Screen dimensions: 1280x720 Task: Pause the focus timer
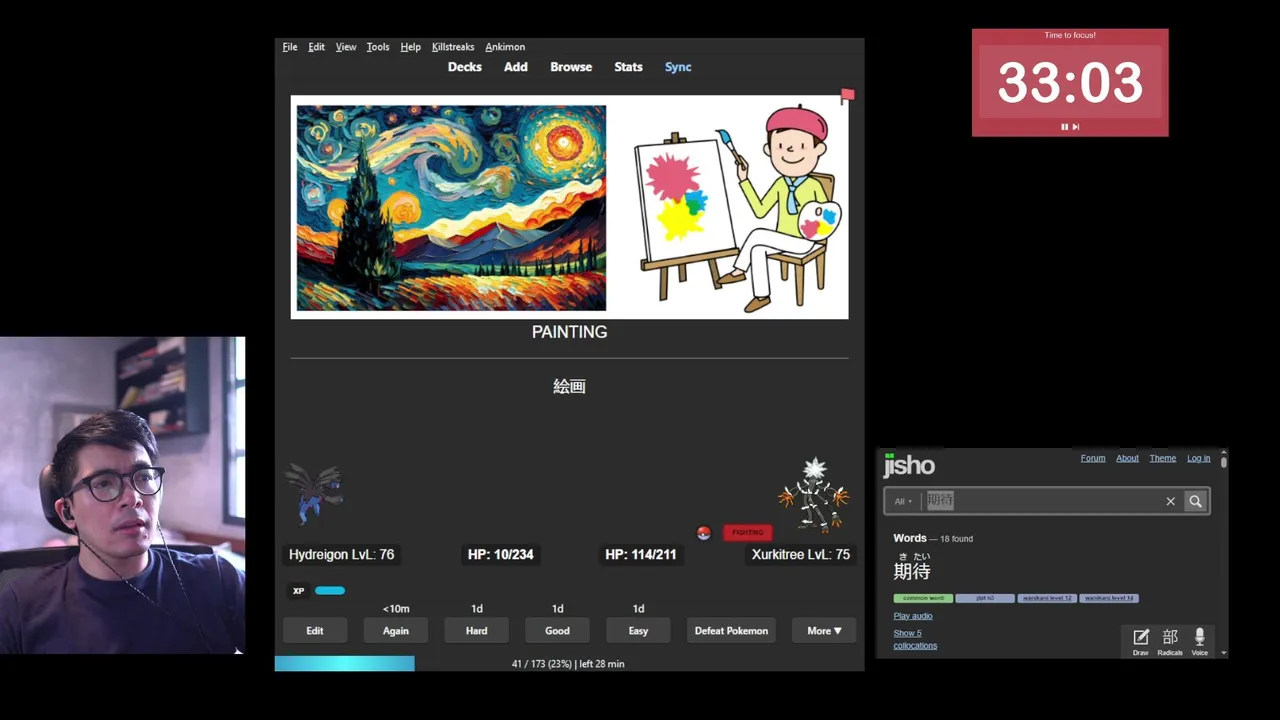tap(1064, 127)
